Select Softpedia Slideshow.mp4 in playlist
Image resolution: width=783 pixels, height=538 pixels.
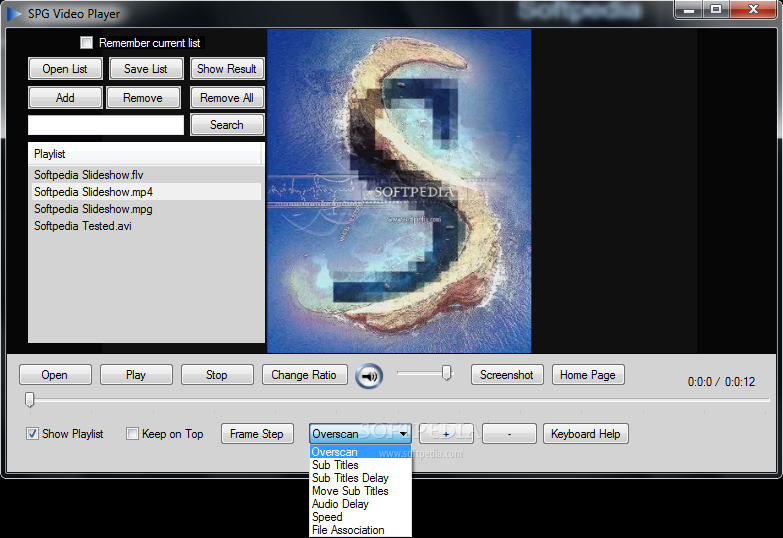point(146,192)
